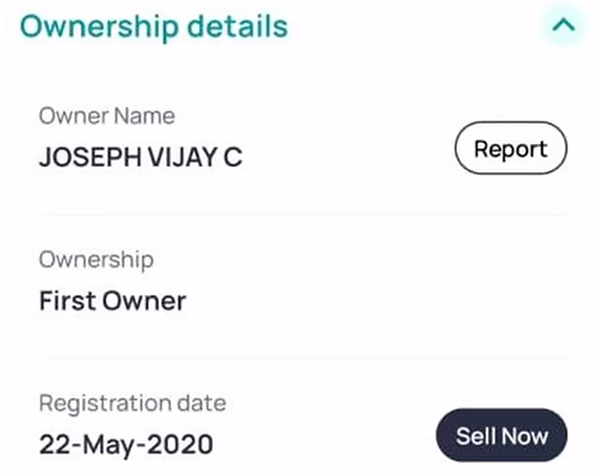Viewport: 600px width, 476px height.
Task: Click the initial C after VIJAY
Action: (233, 158)
